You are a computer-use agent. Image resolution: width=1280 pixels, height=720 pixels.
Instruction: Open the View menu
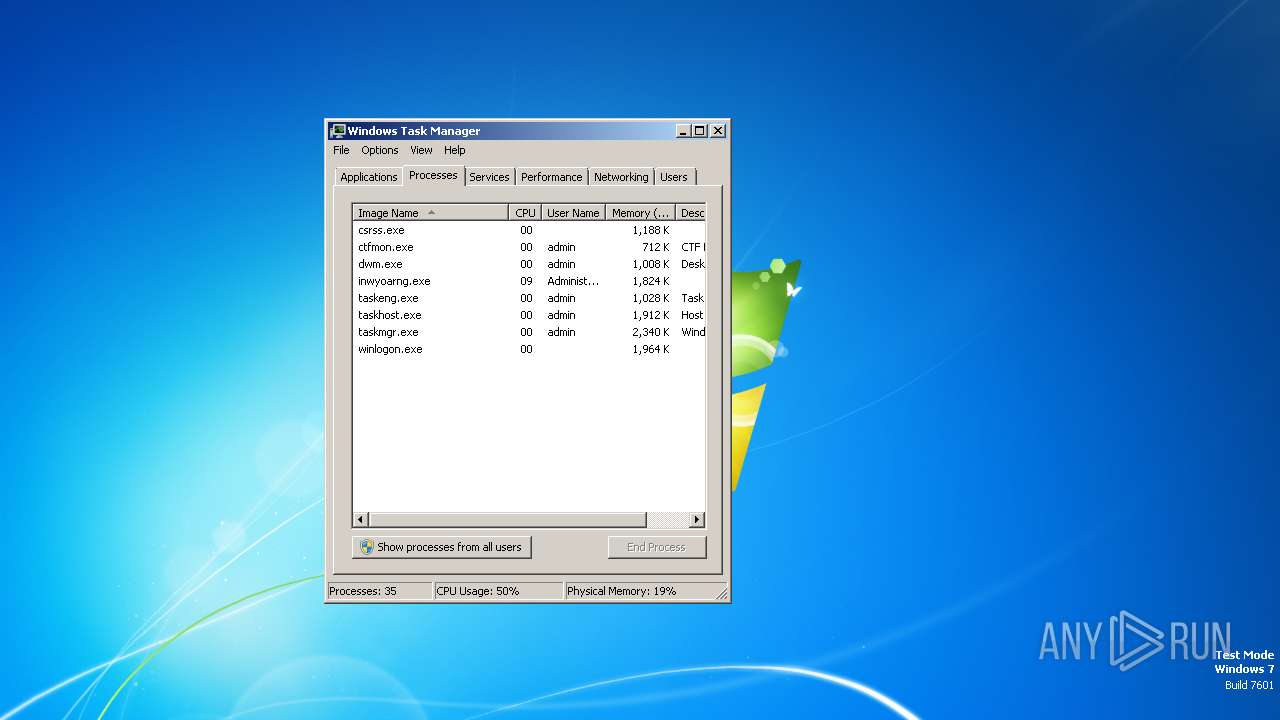point(421,150)
